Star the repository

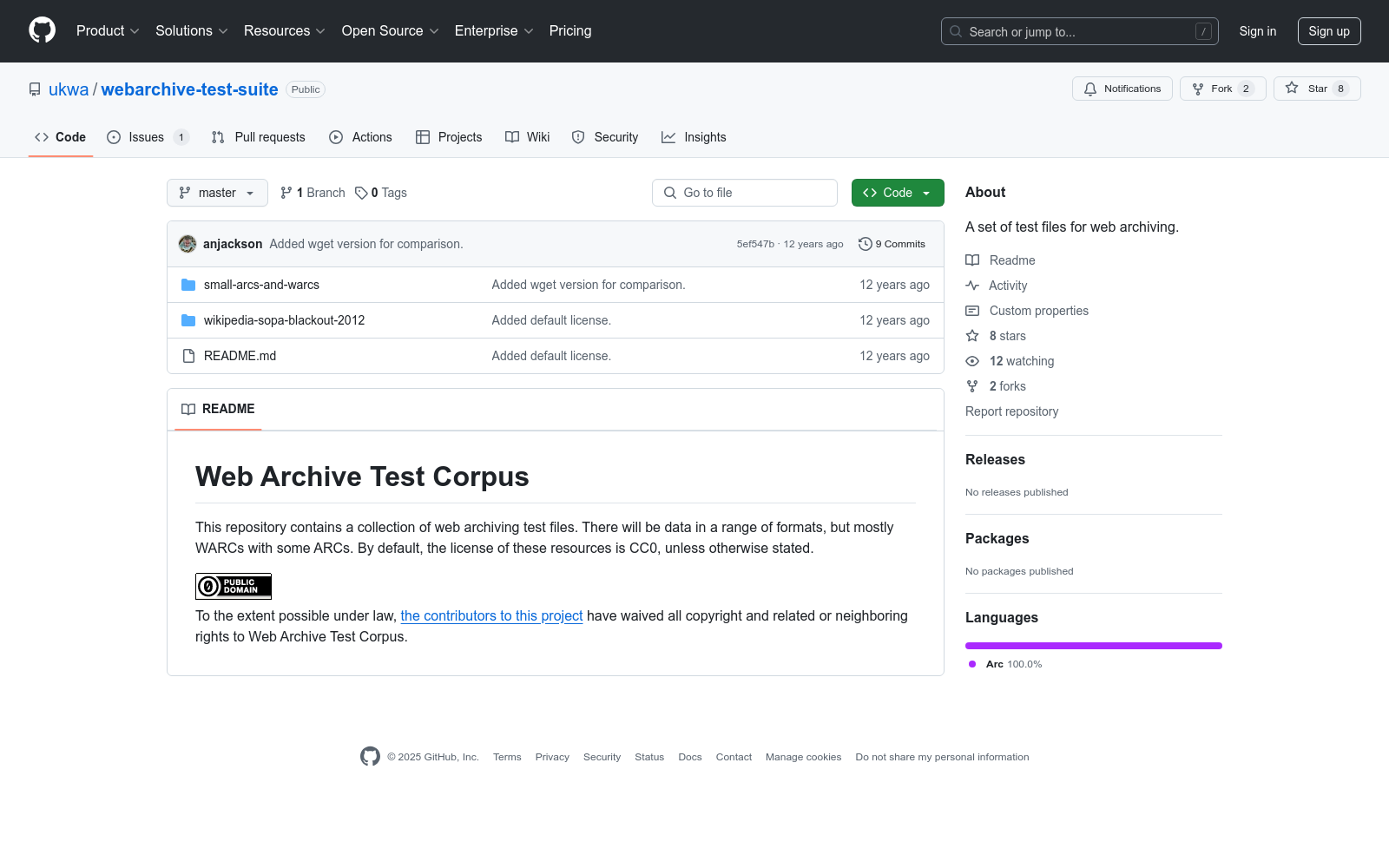point(1317,89)
